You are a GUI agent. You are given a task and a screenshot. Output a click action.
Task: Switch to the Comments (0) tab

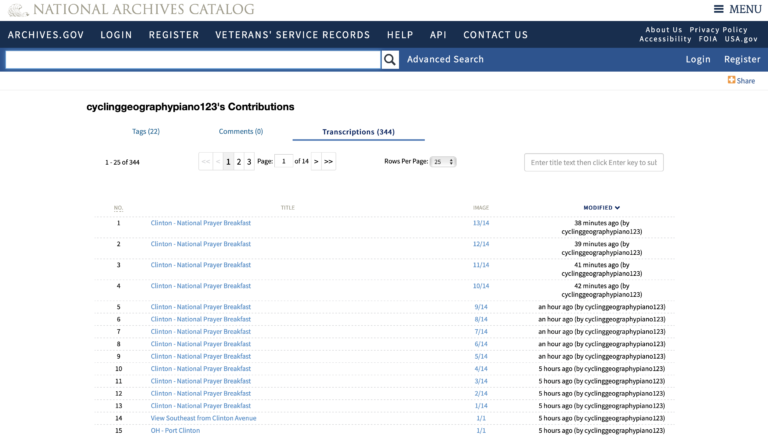240,131
